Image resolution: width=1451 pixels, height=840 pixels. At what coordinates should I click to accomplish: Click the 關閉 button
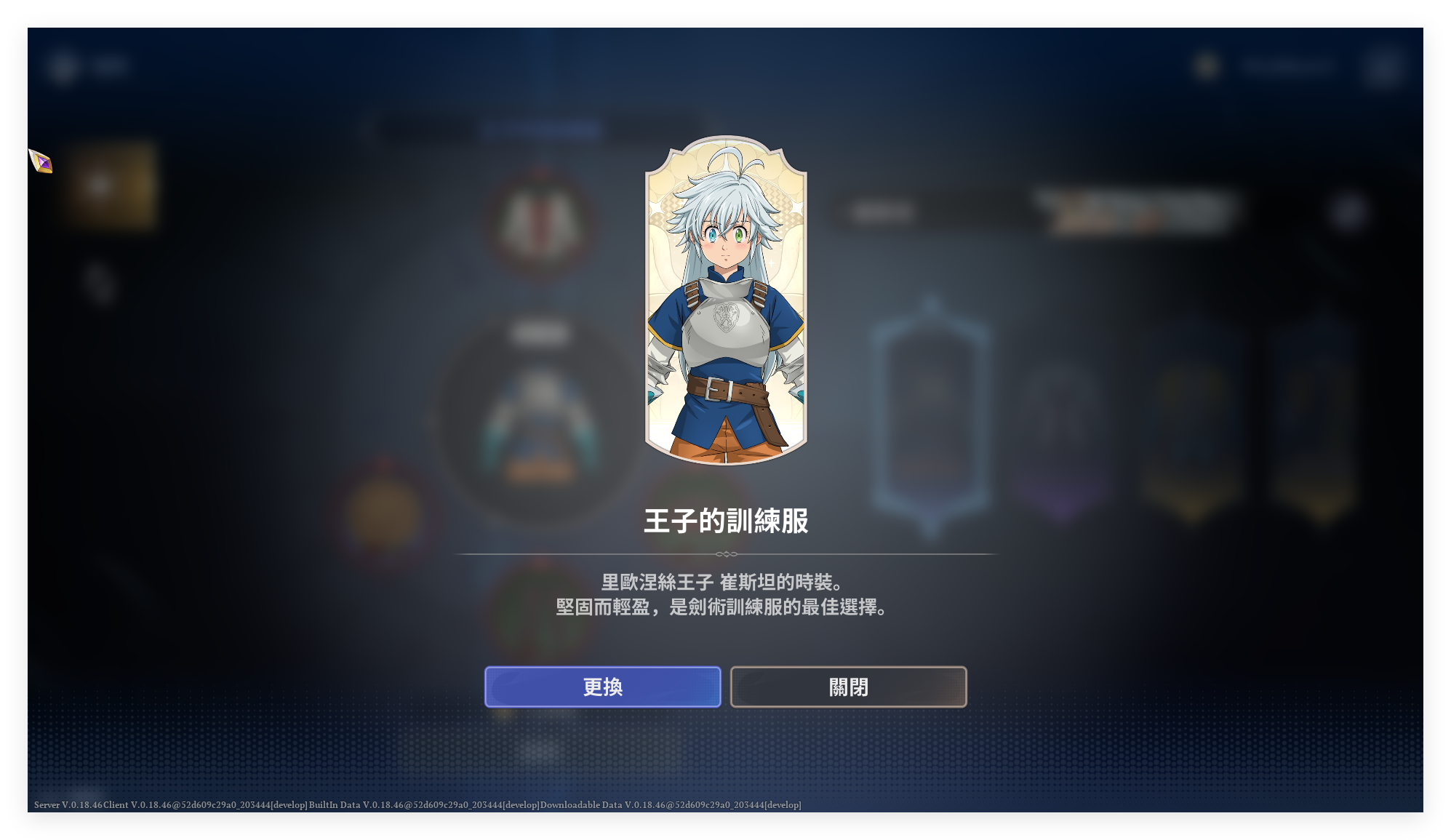(848, 687)
